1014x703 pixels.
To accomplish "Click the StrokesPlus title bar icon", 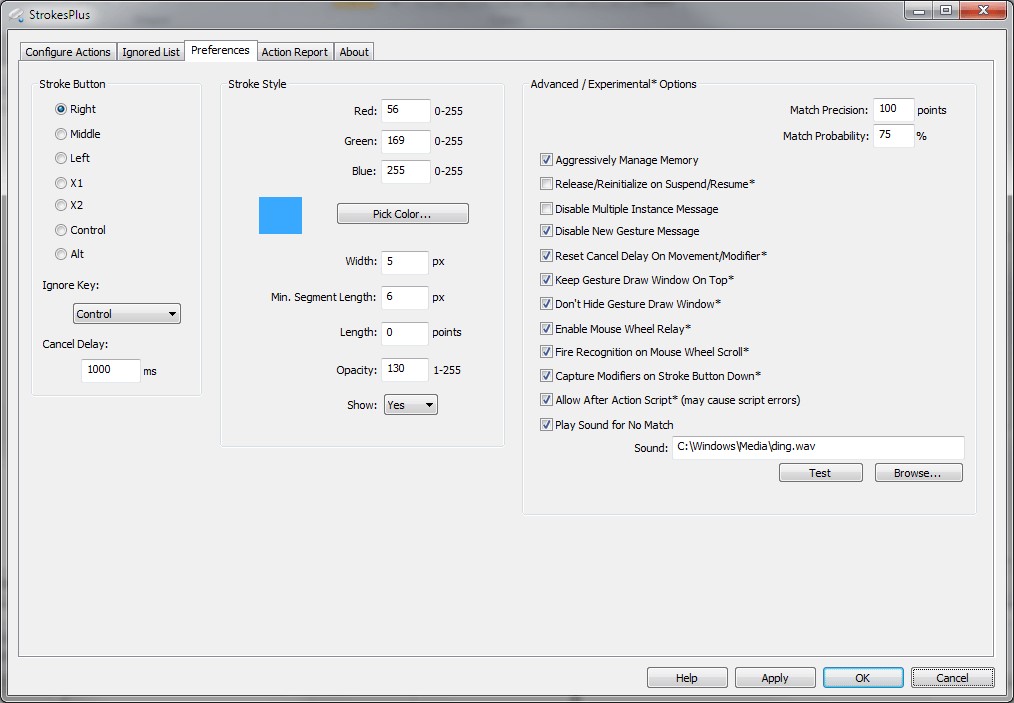I will pos(16,14).
